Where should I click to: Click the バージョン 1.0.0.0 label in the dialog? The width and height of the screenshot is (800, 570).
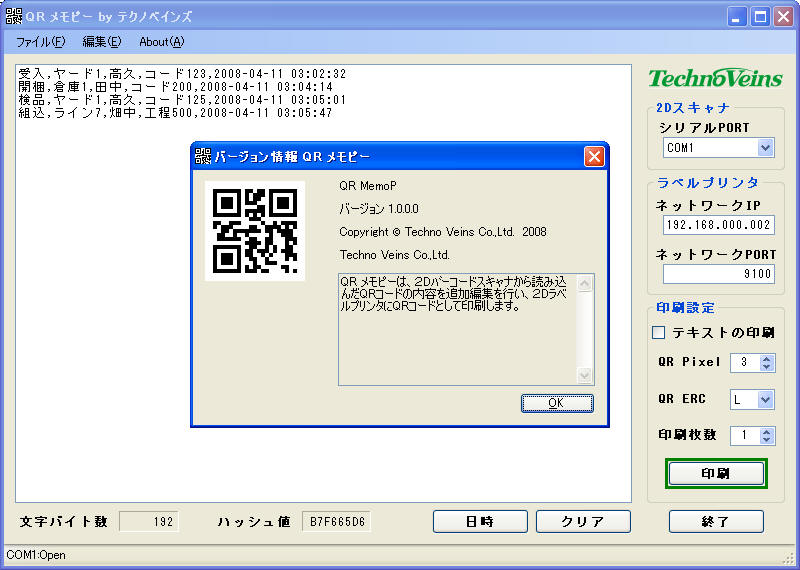point(379,209)
